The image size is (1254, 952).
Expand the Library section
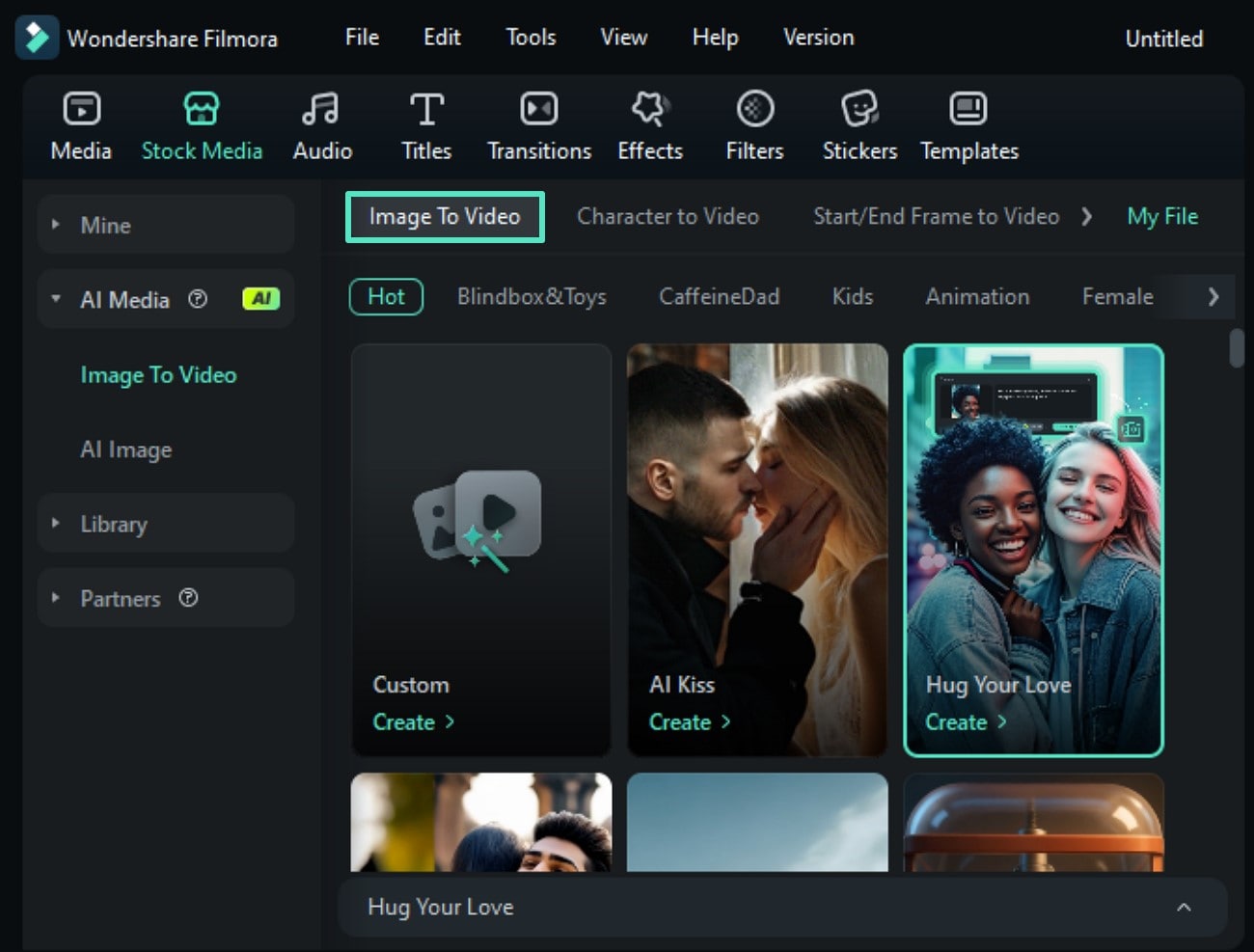click(x=55, y=523)
